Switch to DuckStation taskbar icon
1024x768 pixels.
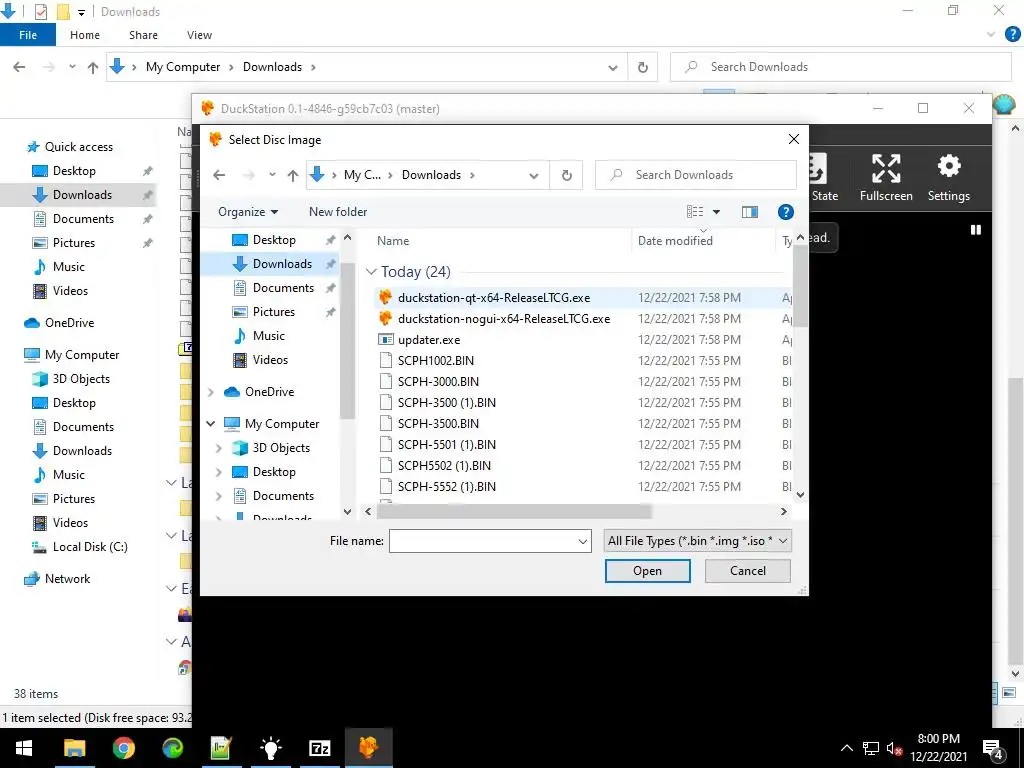pyautogui.click(x=368, y=748)
